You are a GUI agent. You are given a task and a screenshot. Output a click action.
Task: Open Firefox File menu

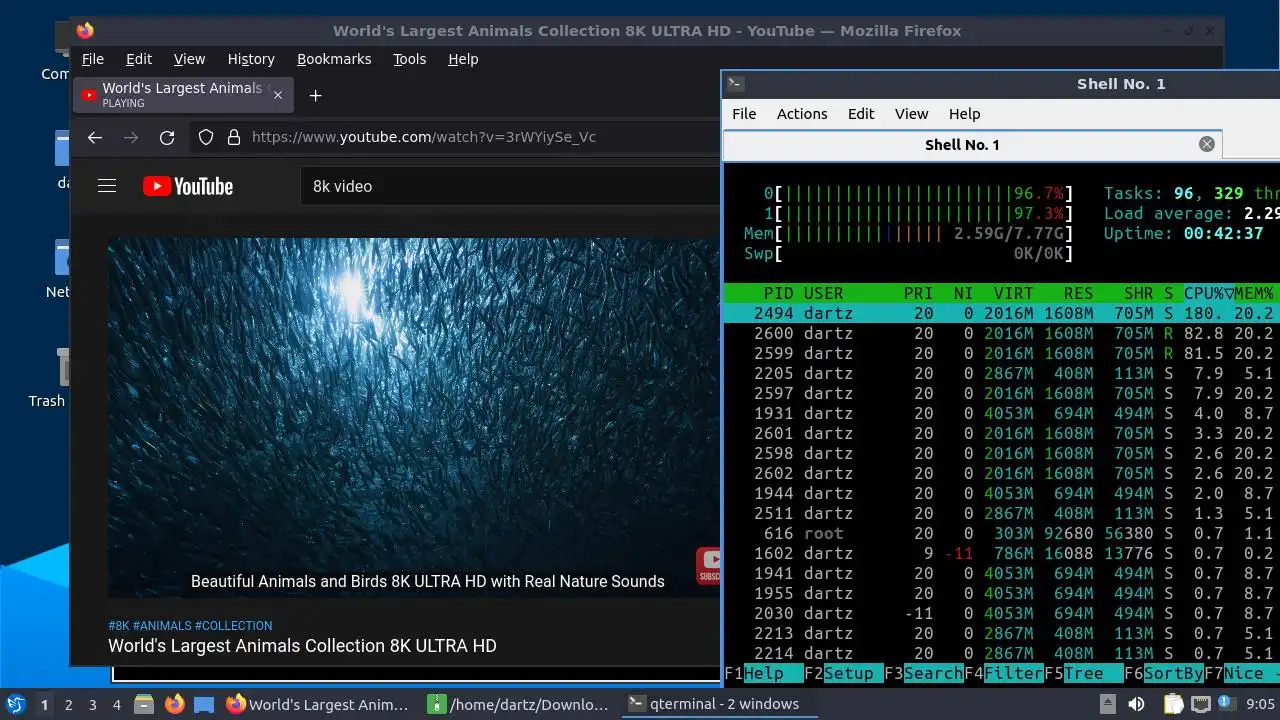tap(93, 59)
